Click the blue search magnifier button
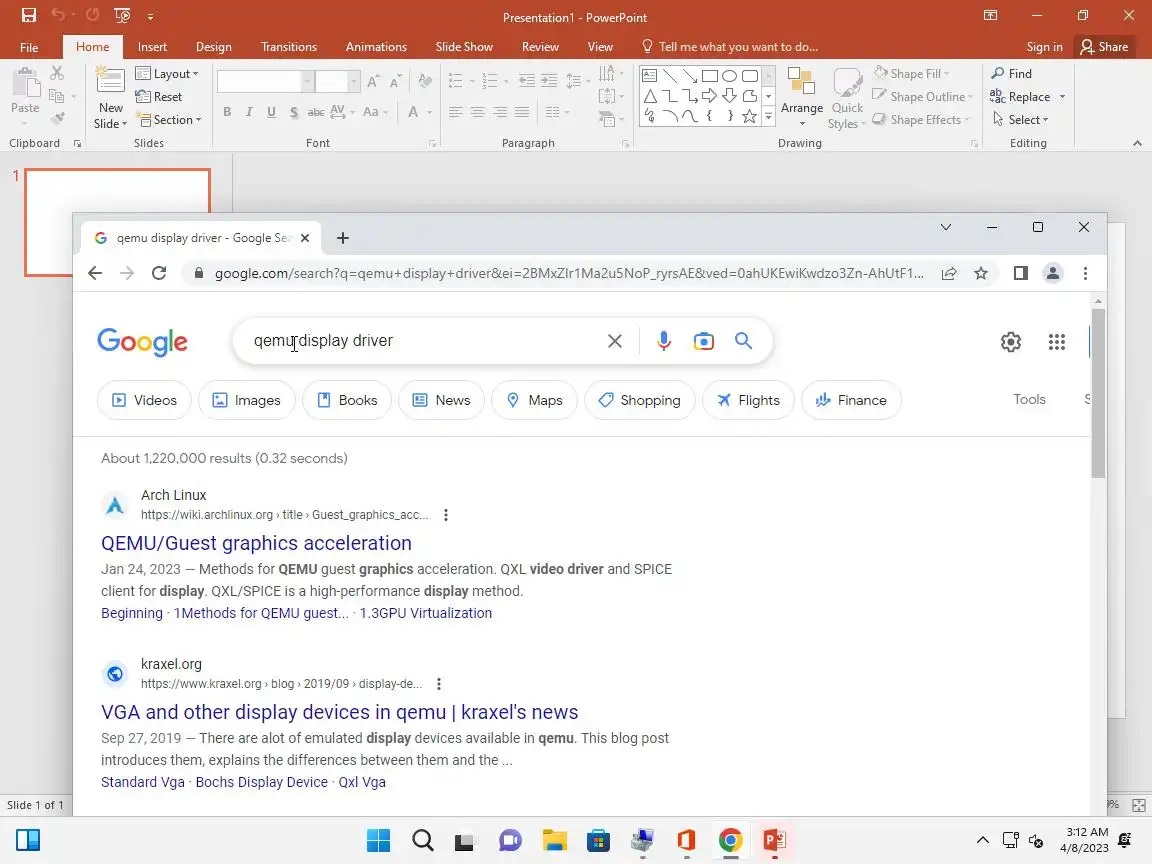Image resolution: width=1152 pixels, height=864 pixels. coord(744,341)
